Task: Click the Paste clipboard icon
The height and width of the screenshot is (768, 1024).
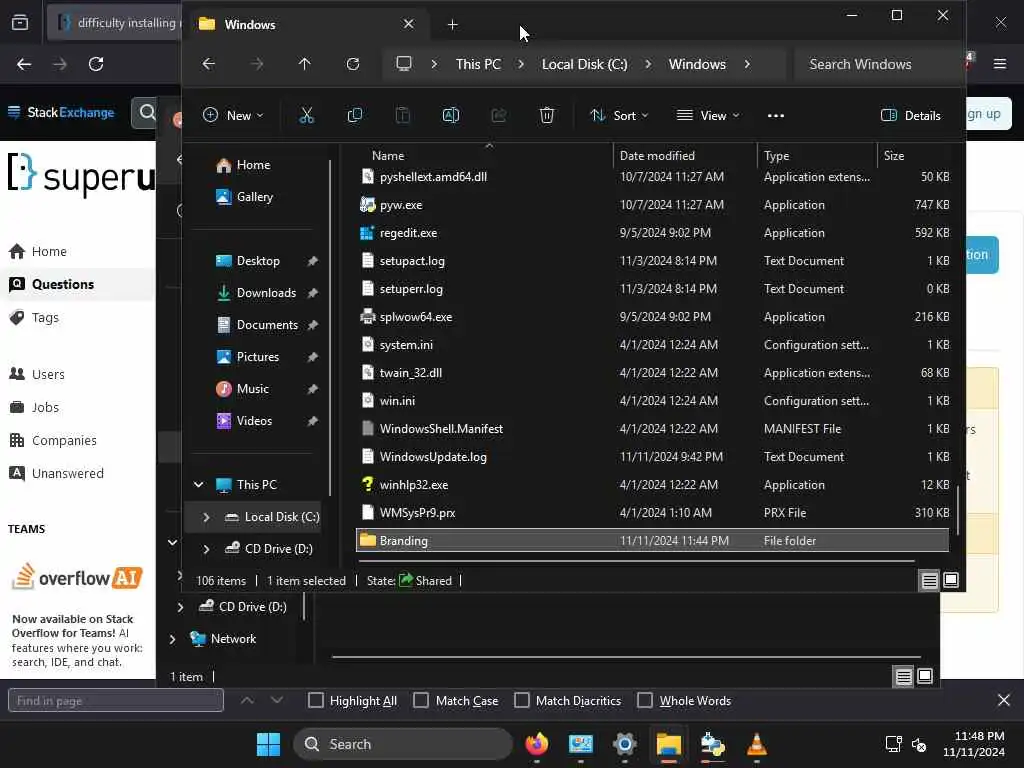Action: (403, 116)
